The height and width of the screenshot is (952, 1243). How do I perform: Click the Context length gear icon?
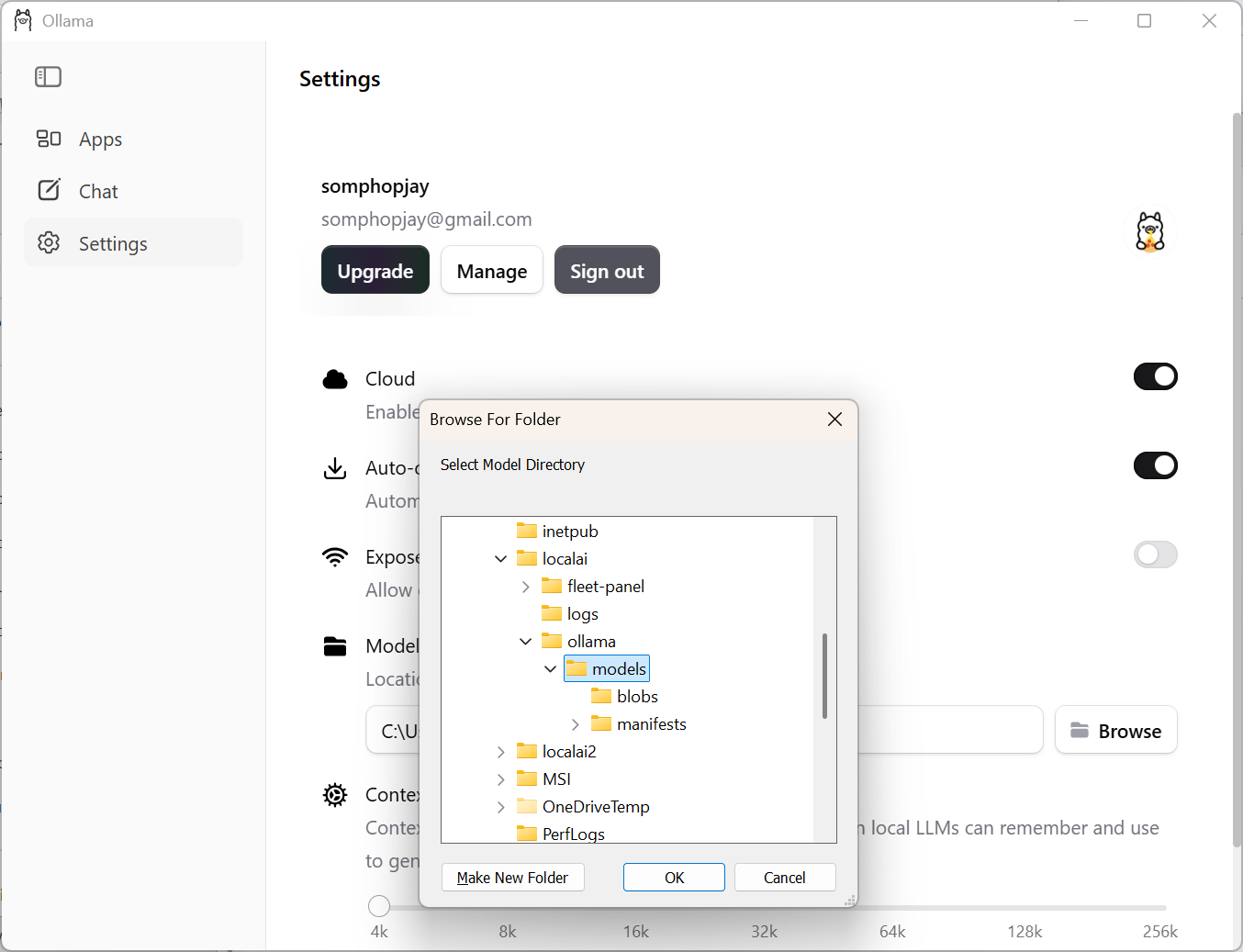point(335,795)
